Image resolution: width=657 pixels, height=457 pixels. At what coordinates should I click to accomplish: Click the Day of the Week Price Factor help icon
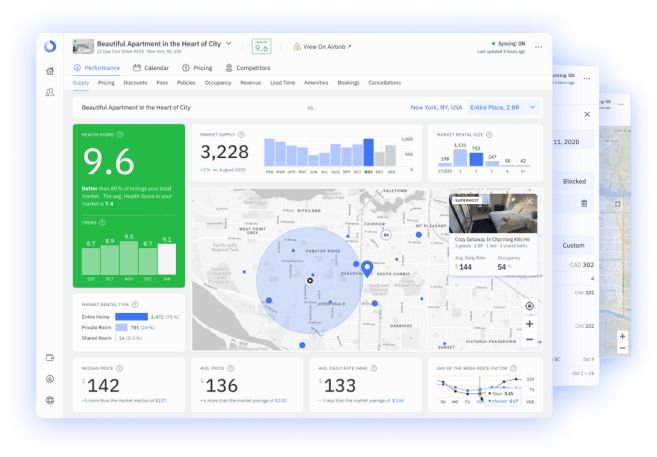coord(513,368)
